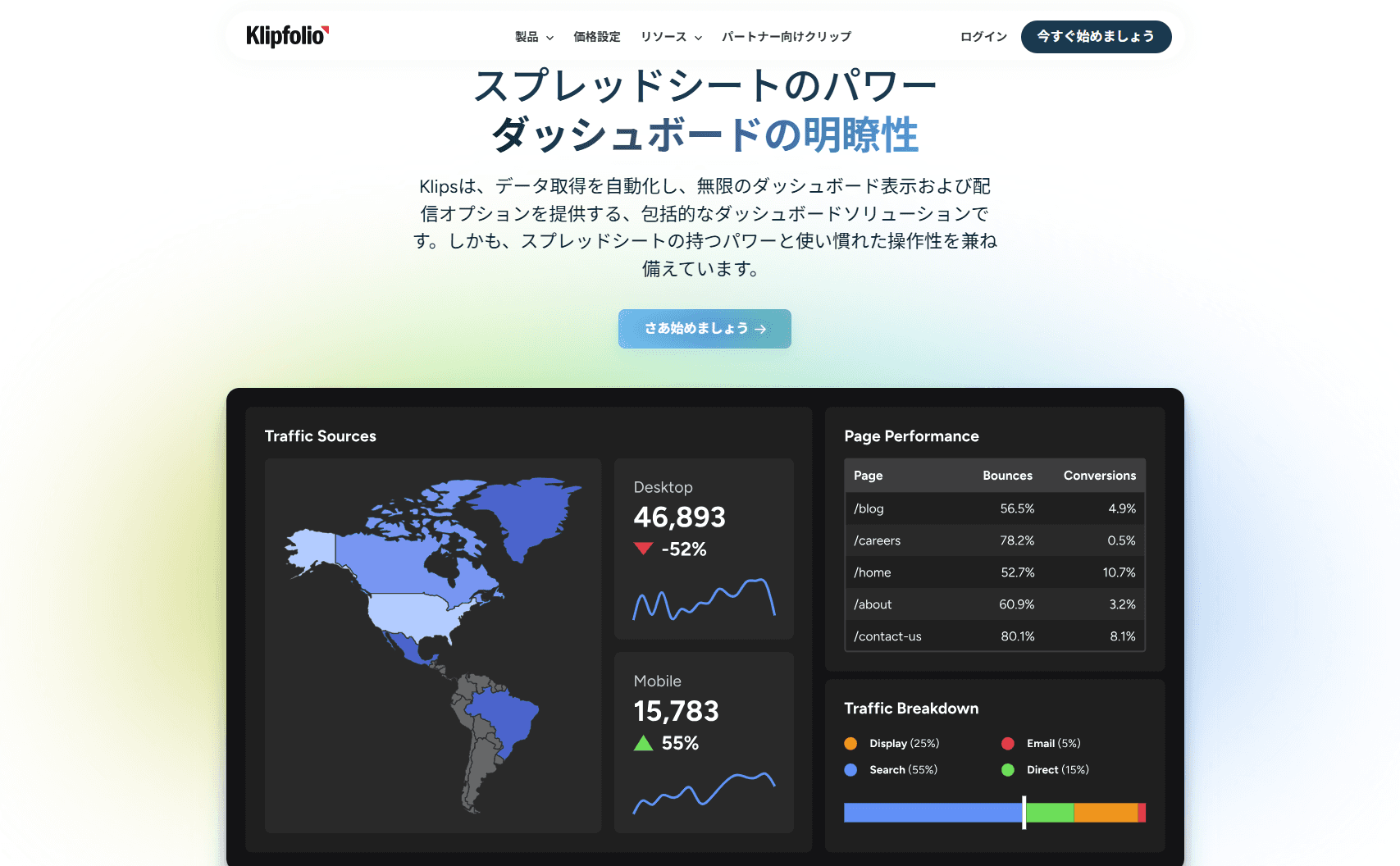
Task: Click the orange Display legend dot
Action: point(850,744)
